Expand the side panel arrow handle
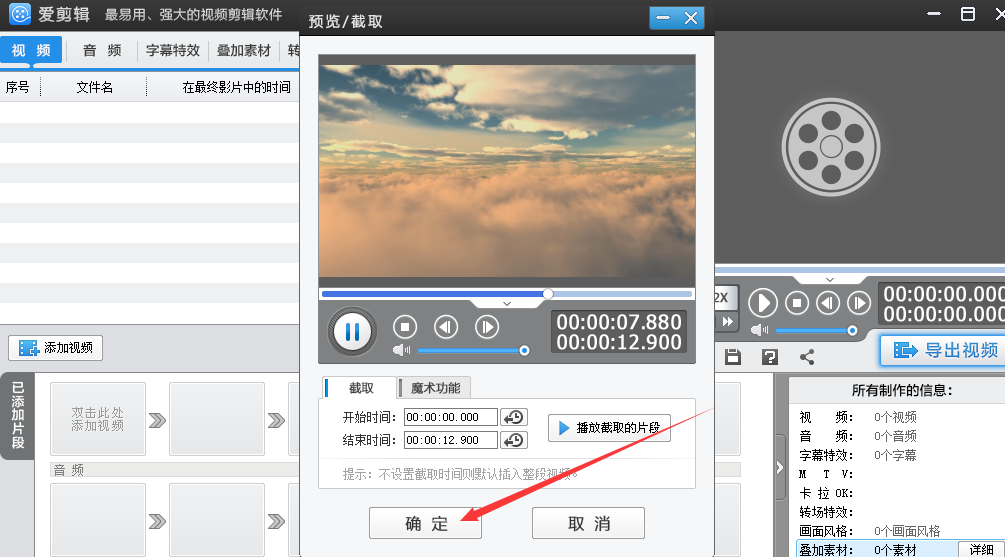The width and height of the screenshot is (1005, 557). click(780, 467)
